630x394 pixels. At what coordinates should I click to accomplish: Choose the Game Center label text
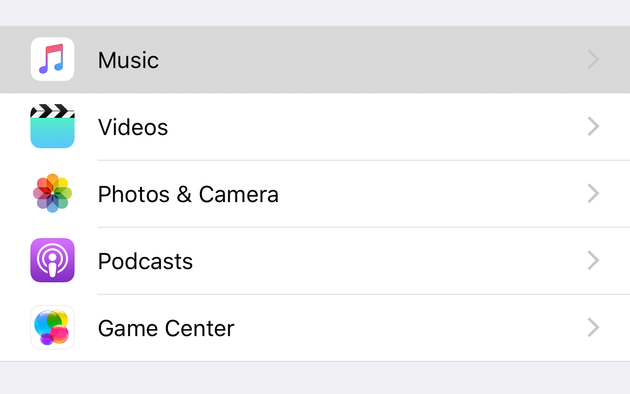(x=166, y=329)
